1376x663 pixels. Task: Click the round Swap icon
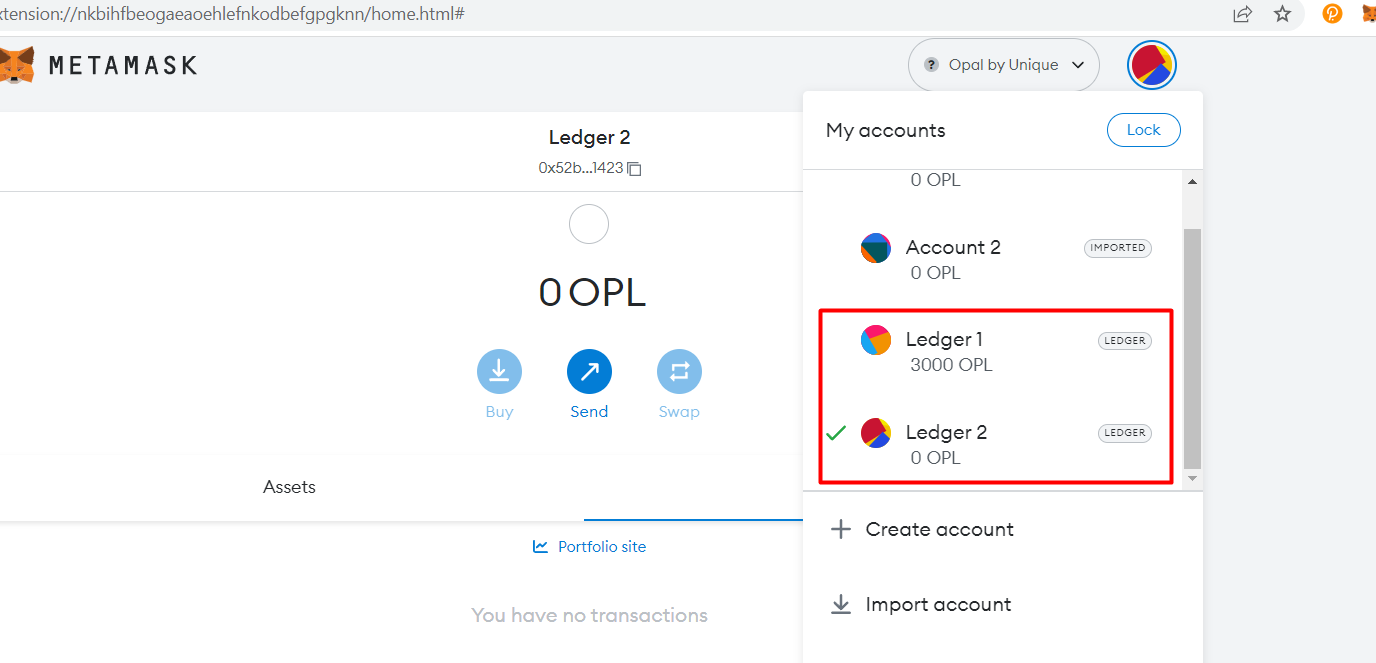point(679,372)
